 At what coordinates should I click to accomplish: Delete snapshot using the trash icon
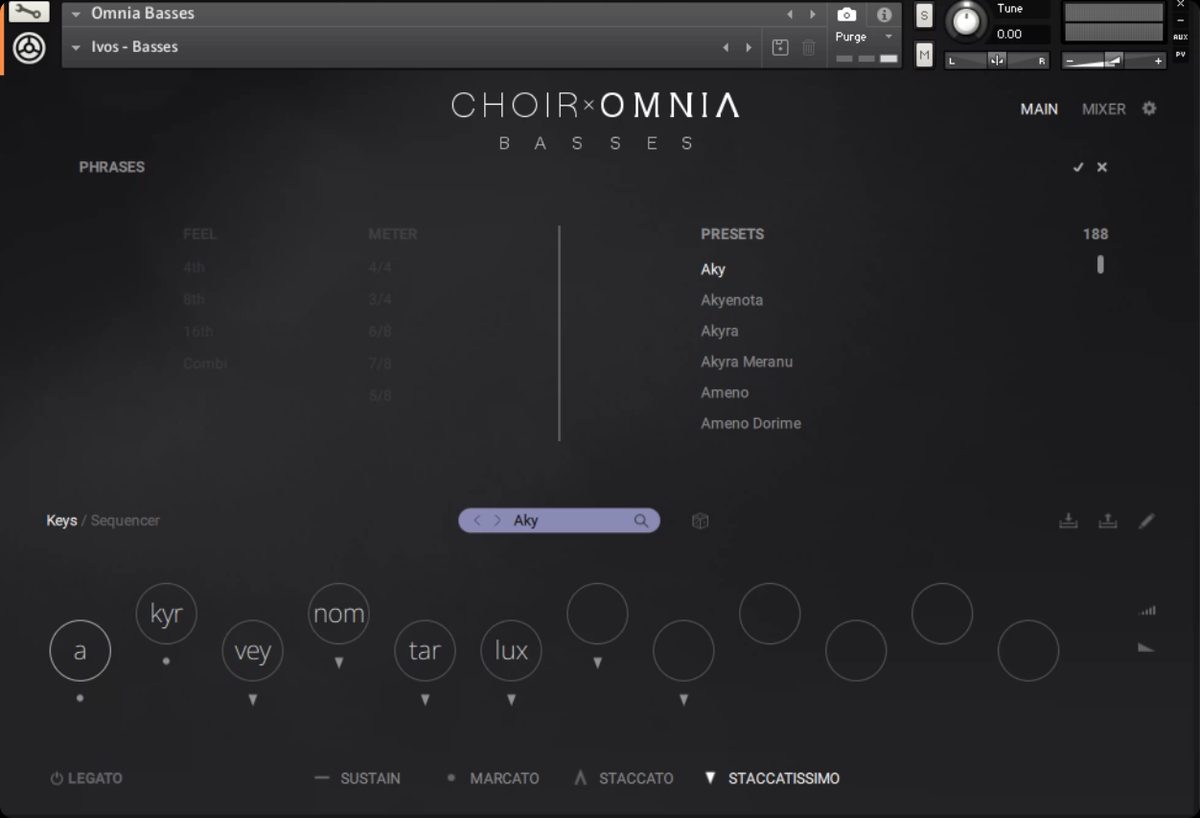pyautogui.click(x=809, y=47)
